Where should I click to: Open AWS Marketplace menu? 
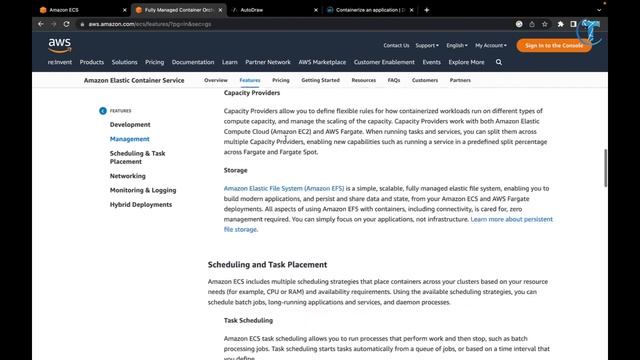point(322,62)
